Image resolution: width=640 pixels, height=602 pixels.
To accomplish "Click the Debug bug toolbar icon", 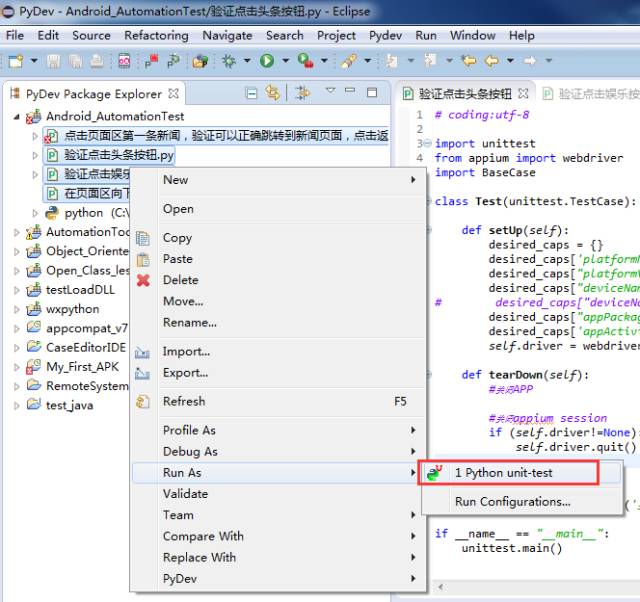I will point(229,61).
